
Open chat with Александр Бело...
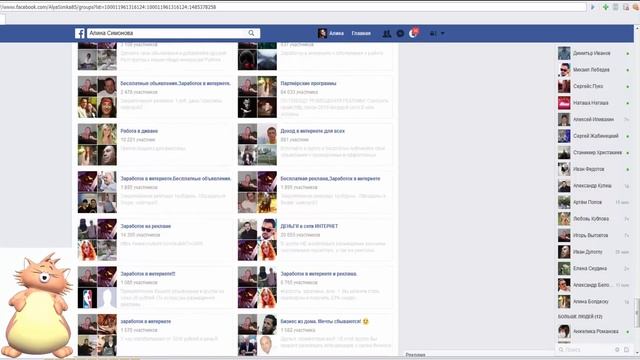point(594,285)
